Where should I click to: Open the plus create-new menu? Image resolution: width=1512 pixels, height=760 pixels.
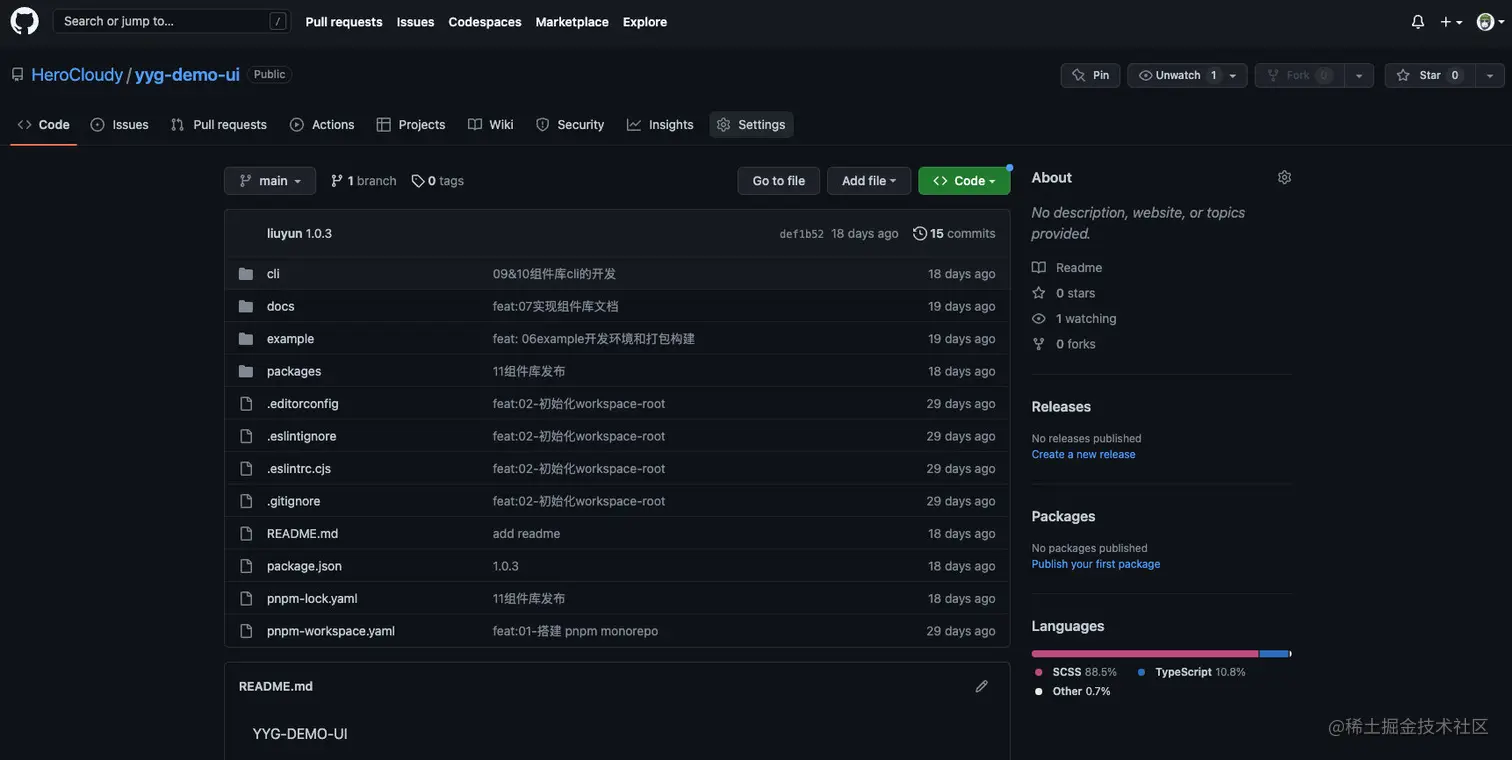1451,22
